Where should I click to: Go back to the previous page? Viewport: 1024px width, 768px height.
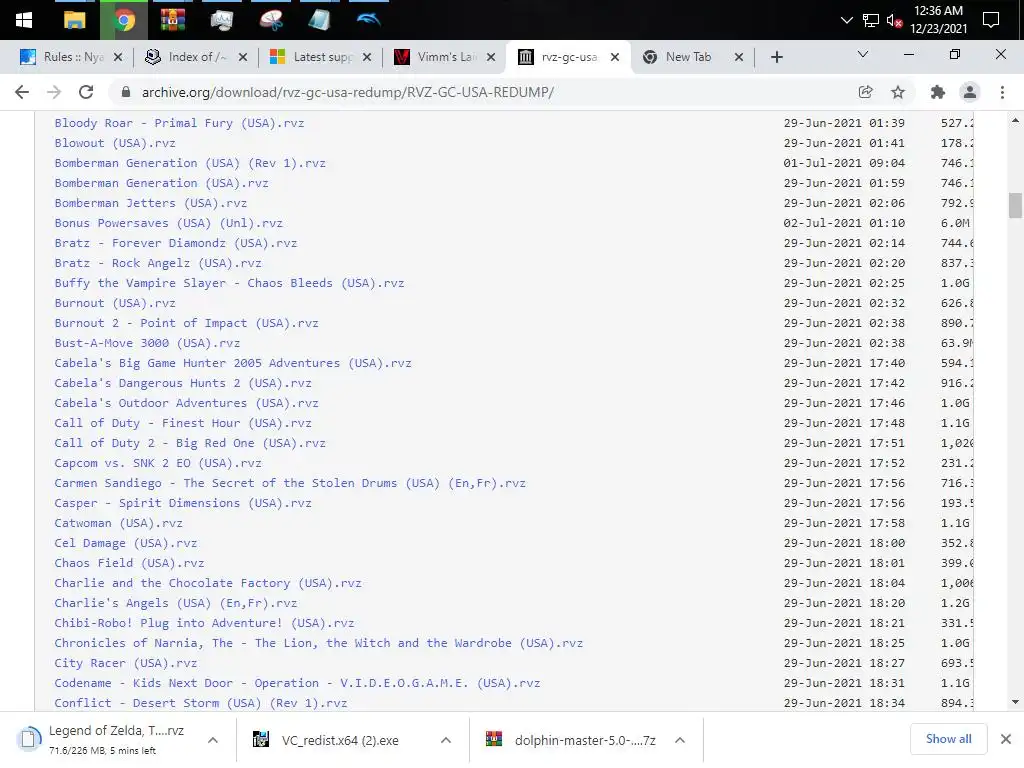click(22, 92)
